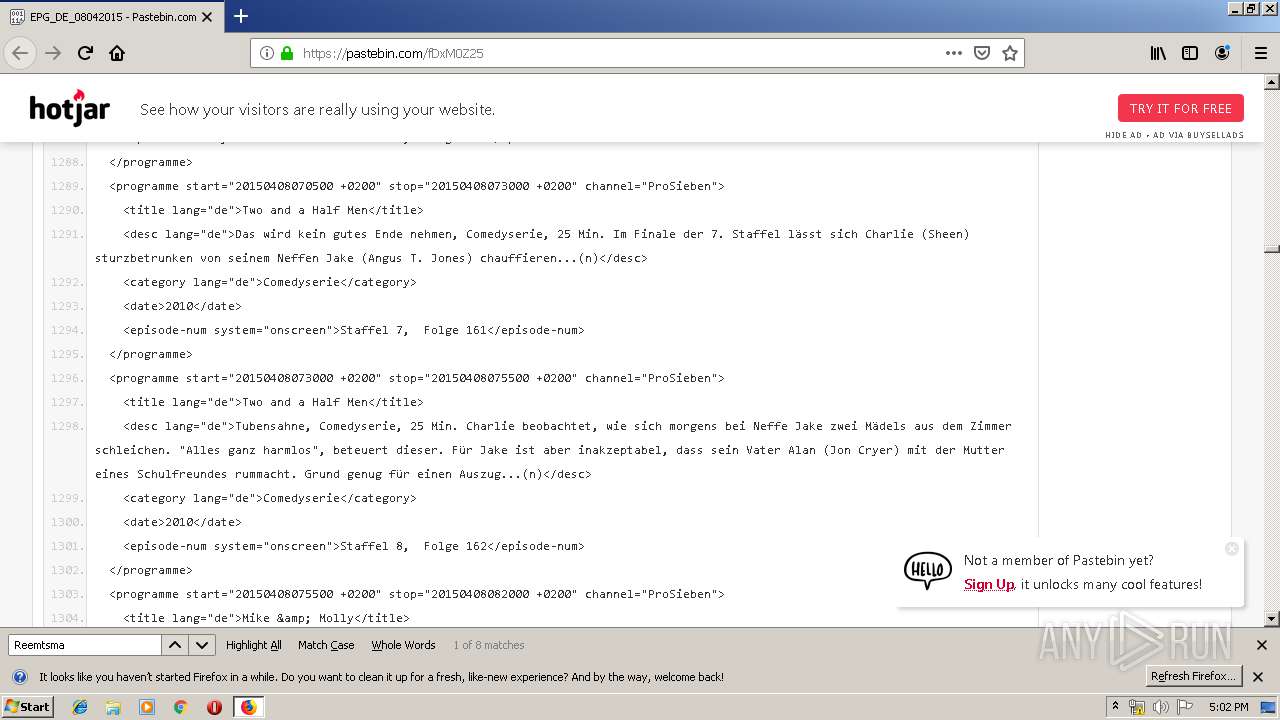The width and height of the screenshot is (1280, 720).
Task: Click the HELLO speech bubble icon
Action: tap(928, 570)
